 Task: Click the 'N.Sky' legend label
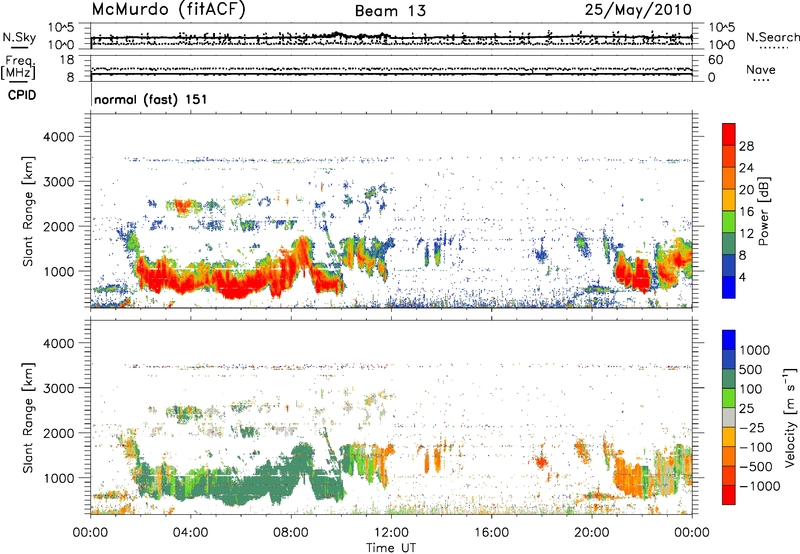[19, 37]
